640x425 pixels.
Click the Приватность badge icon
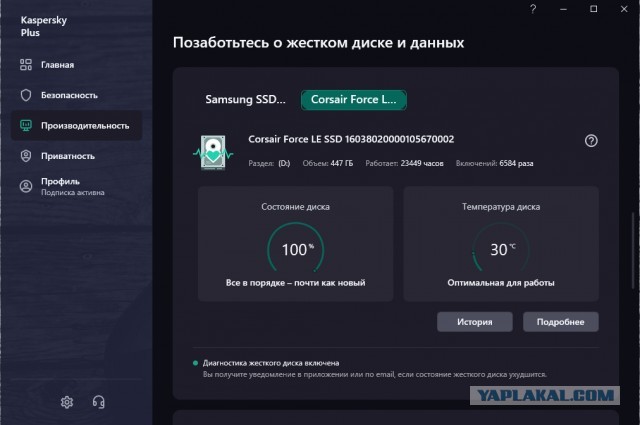[x=26, y=156]
